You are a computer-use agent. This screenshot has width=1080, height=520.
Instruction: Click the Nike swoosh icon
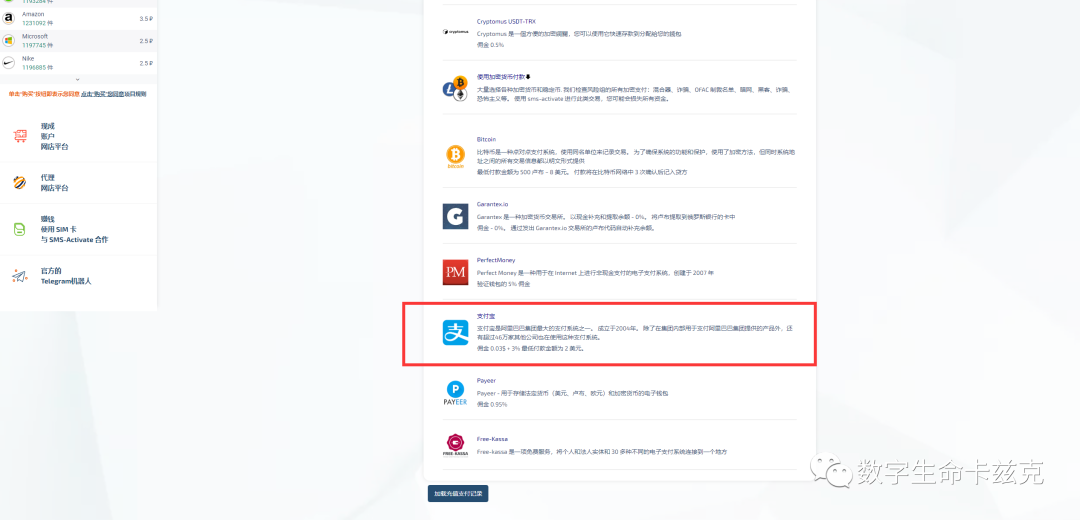pos(9,63)
